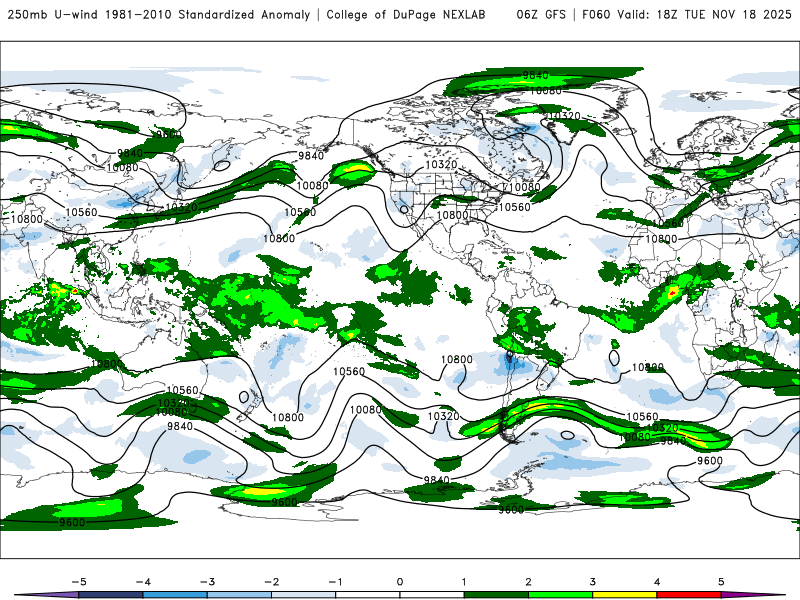Screen dimensions: 800x600
Task: Click the 'College of DuPage NEXLAB' text
Action: (406, 15)
